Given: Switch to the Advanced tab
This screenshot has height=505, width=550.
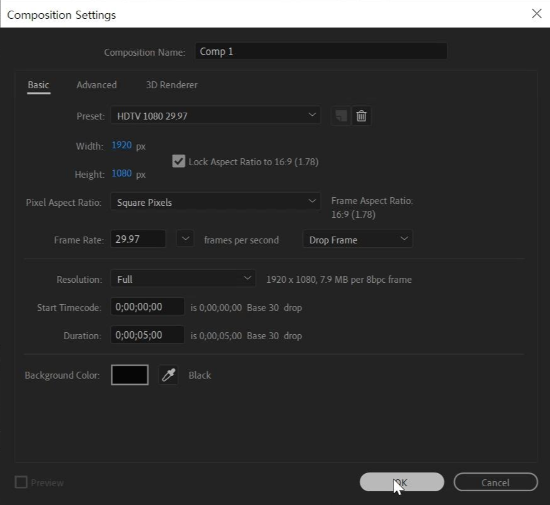Looking at the screenshot, I should pyautogui.click(x=97, y=85).
